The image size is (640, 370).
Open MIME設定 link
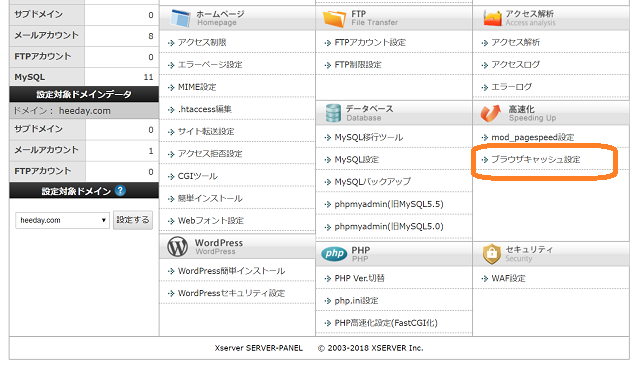(197, 87)
